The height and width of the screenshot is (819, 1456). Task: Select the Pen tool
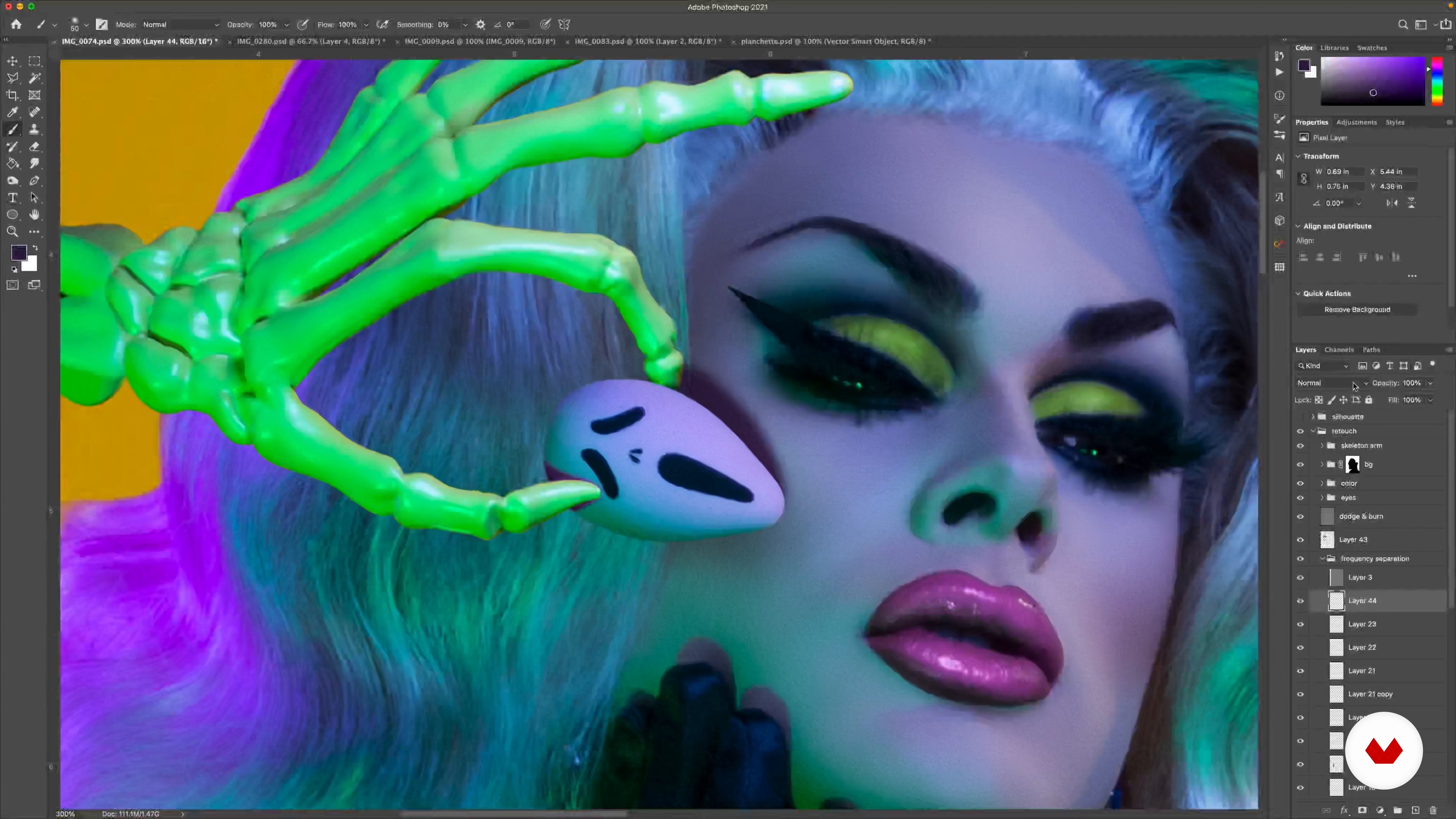tap(35, 181)
